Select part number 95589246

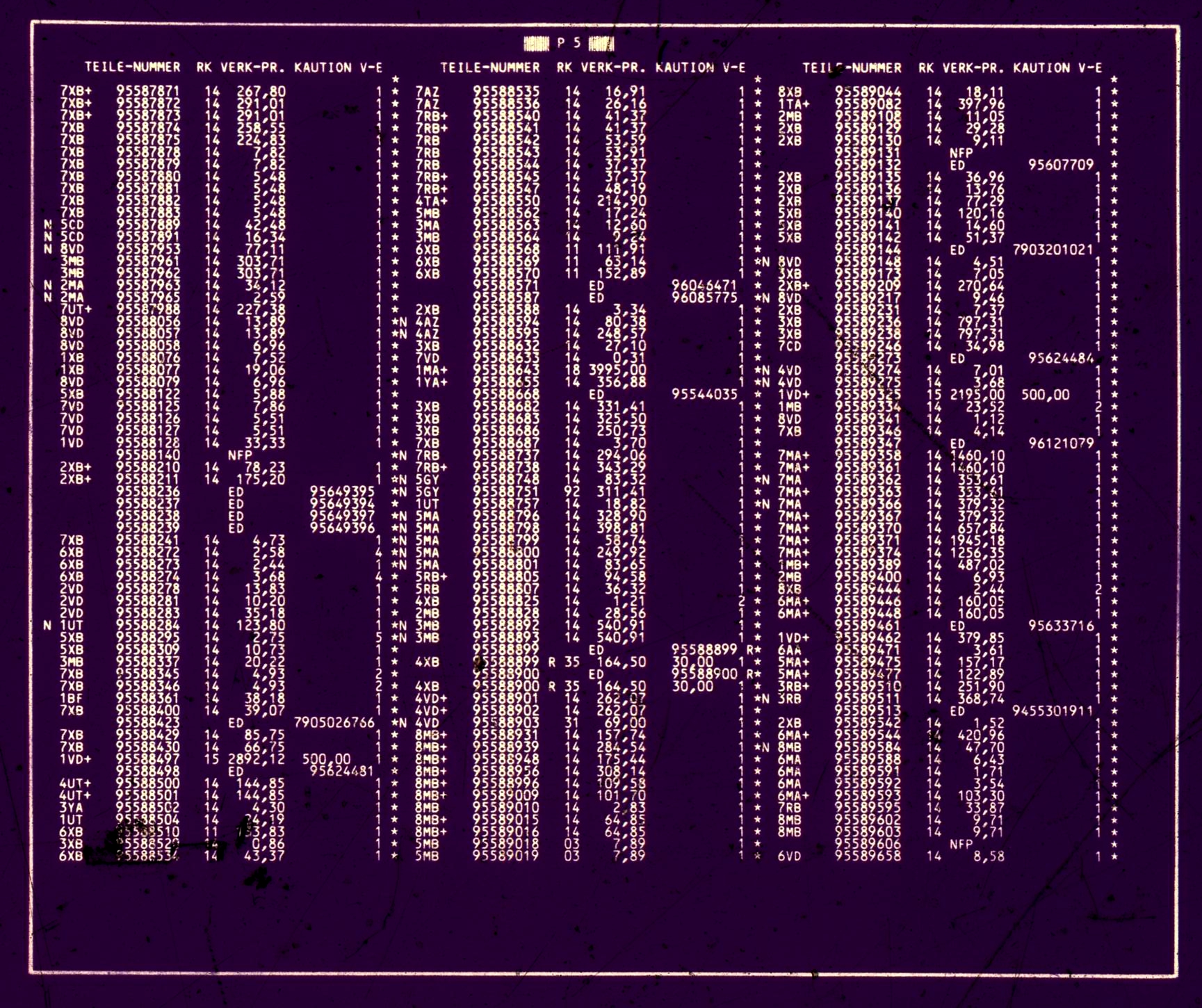tap(868, 346)
